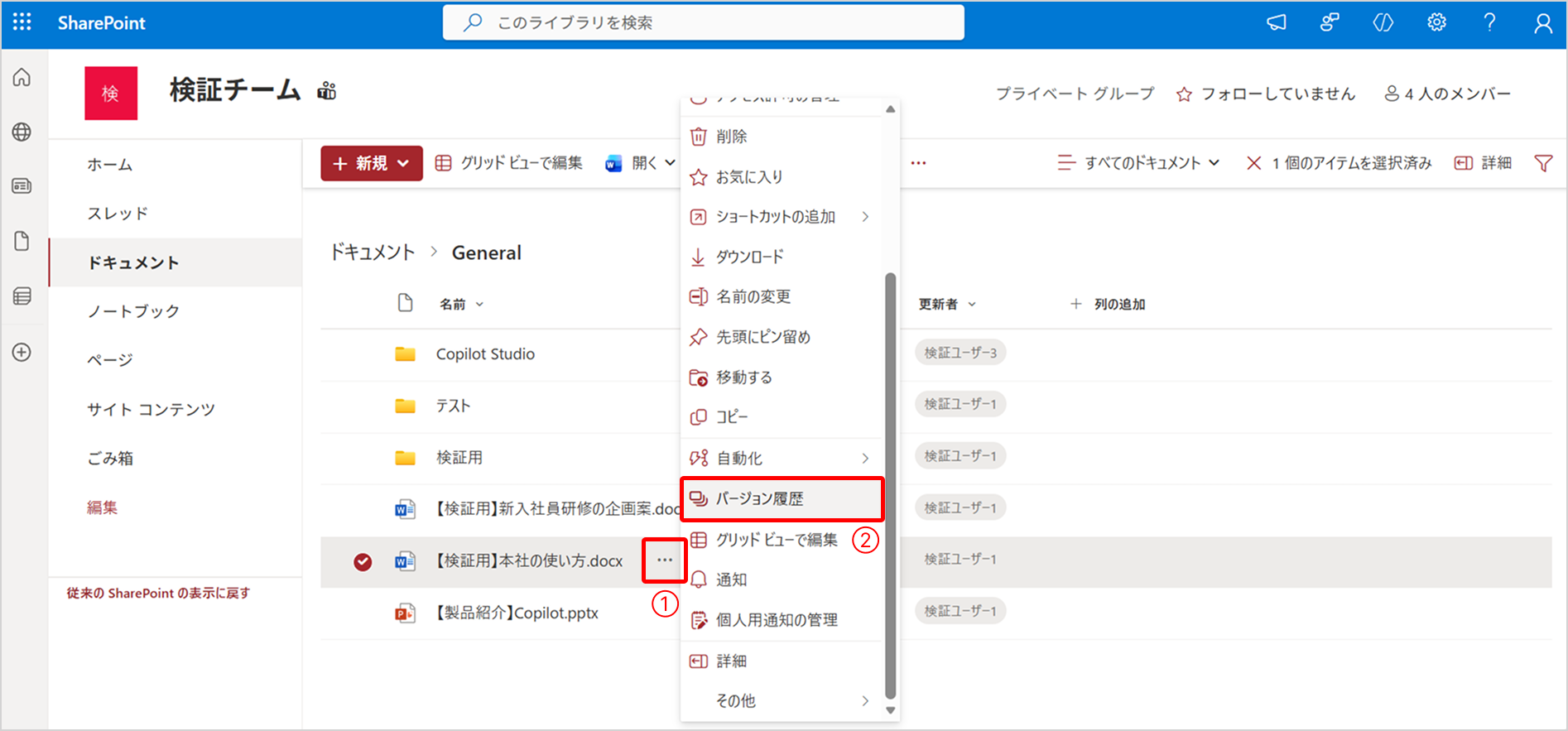This screenshot has width=1568, height=731.
Task: Open the settings gear icon
Action: [x=1436, y=22]
